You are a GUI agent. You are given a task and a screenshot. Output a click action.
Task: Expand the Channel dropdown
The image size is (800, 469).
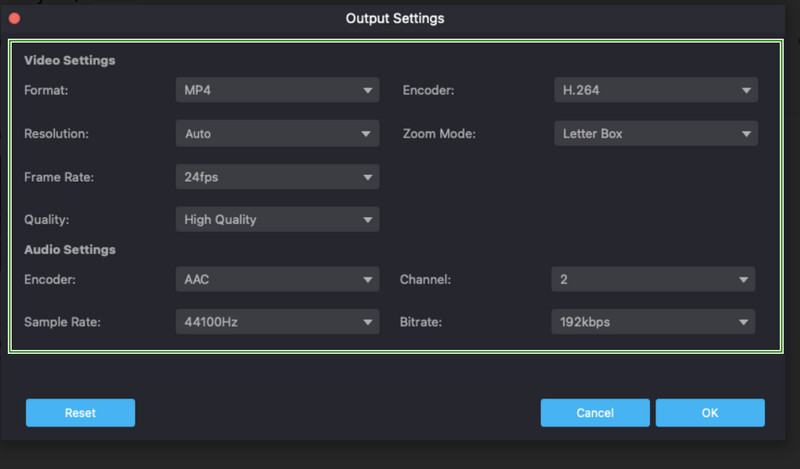click(x=652, y=280)
